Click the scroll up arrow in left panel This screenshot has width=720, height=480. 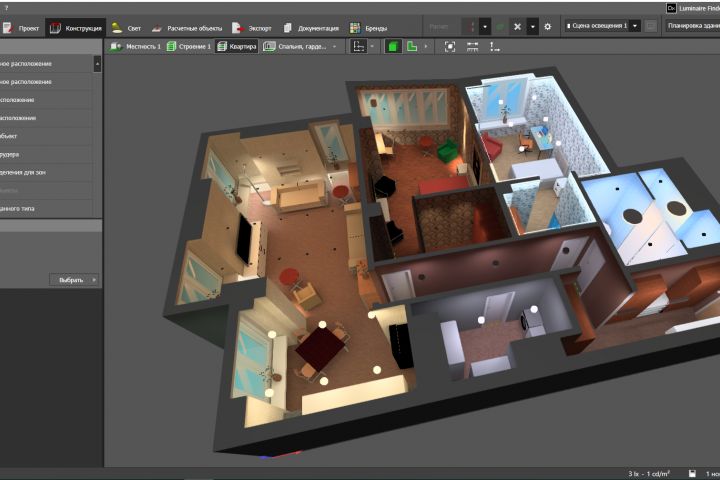click(x=97, y=63)
